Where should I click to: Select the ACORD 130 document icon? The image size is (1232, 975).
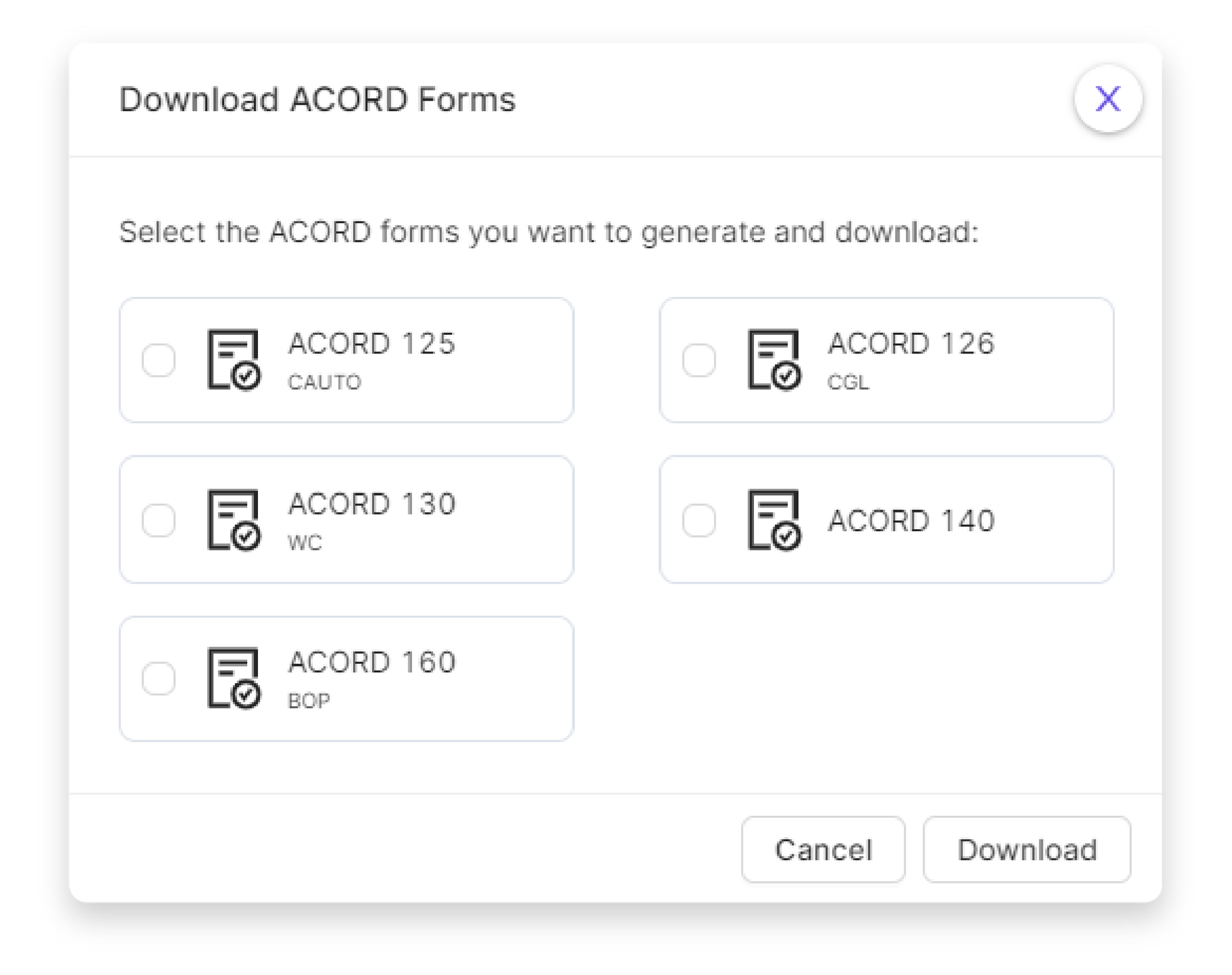click(x=234, y=520)
